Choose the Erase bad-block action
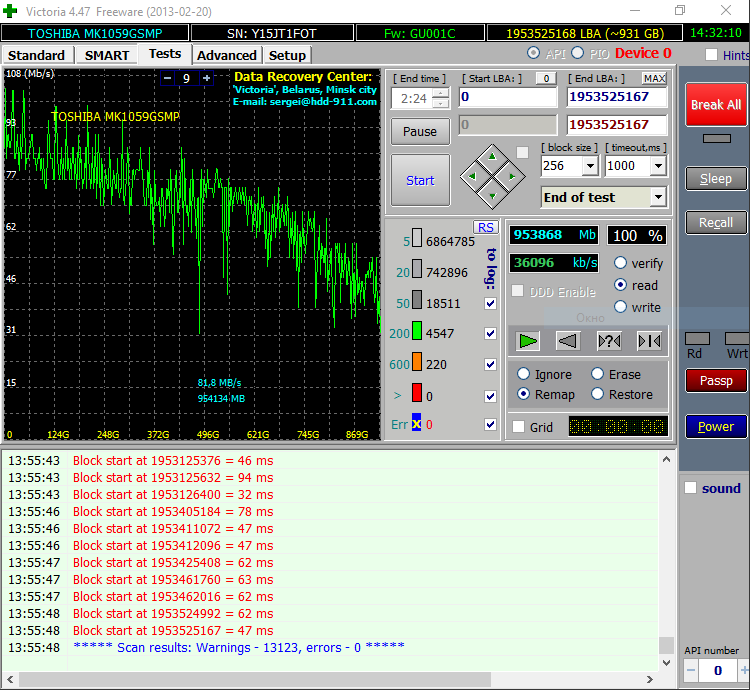 tap(597, 374)
